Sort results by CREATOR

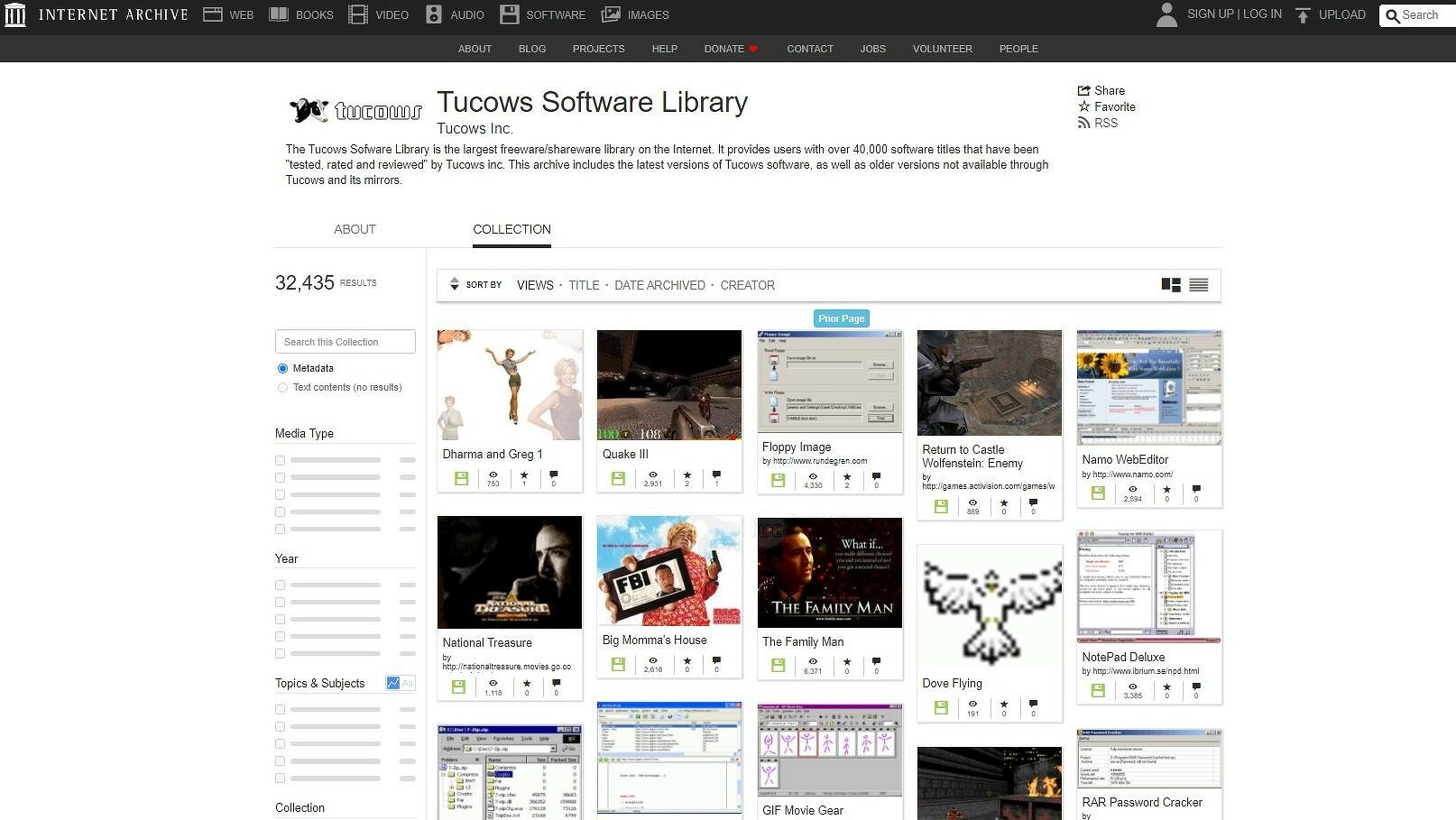click(747, 285)
